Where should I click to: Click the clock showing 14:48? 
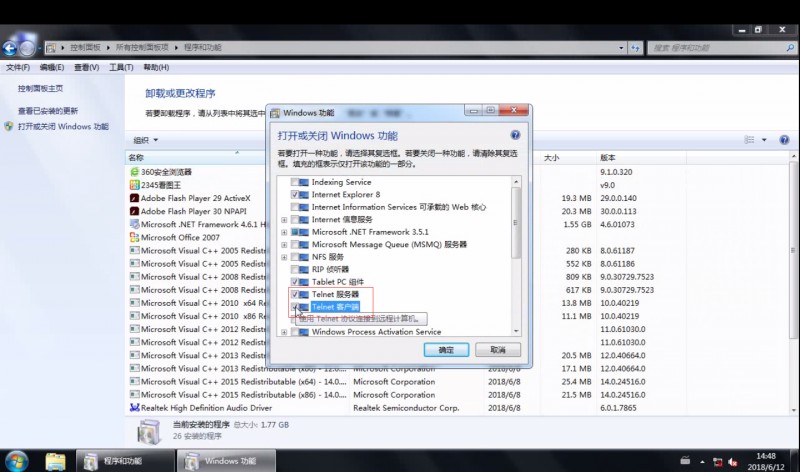point(766,456)
